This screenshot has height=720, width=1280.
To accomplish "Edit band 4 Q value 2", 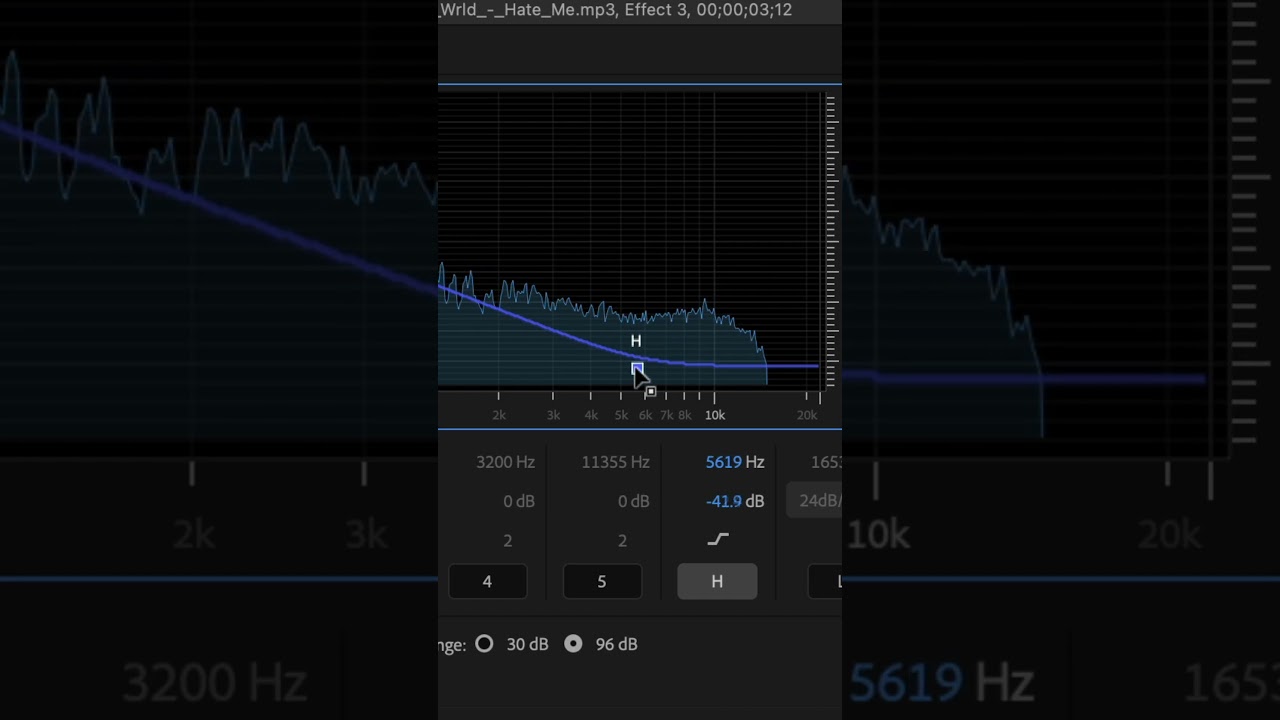I will click(x=507, y=540).
